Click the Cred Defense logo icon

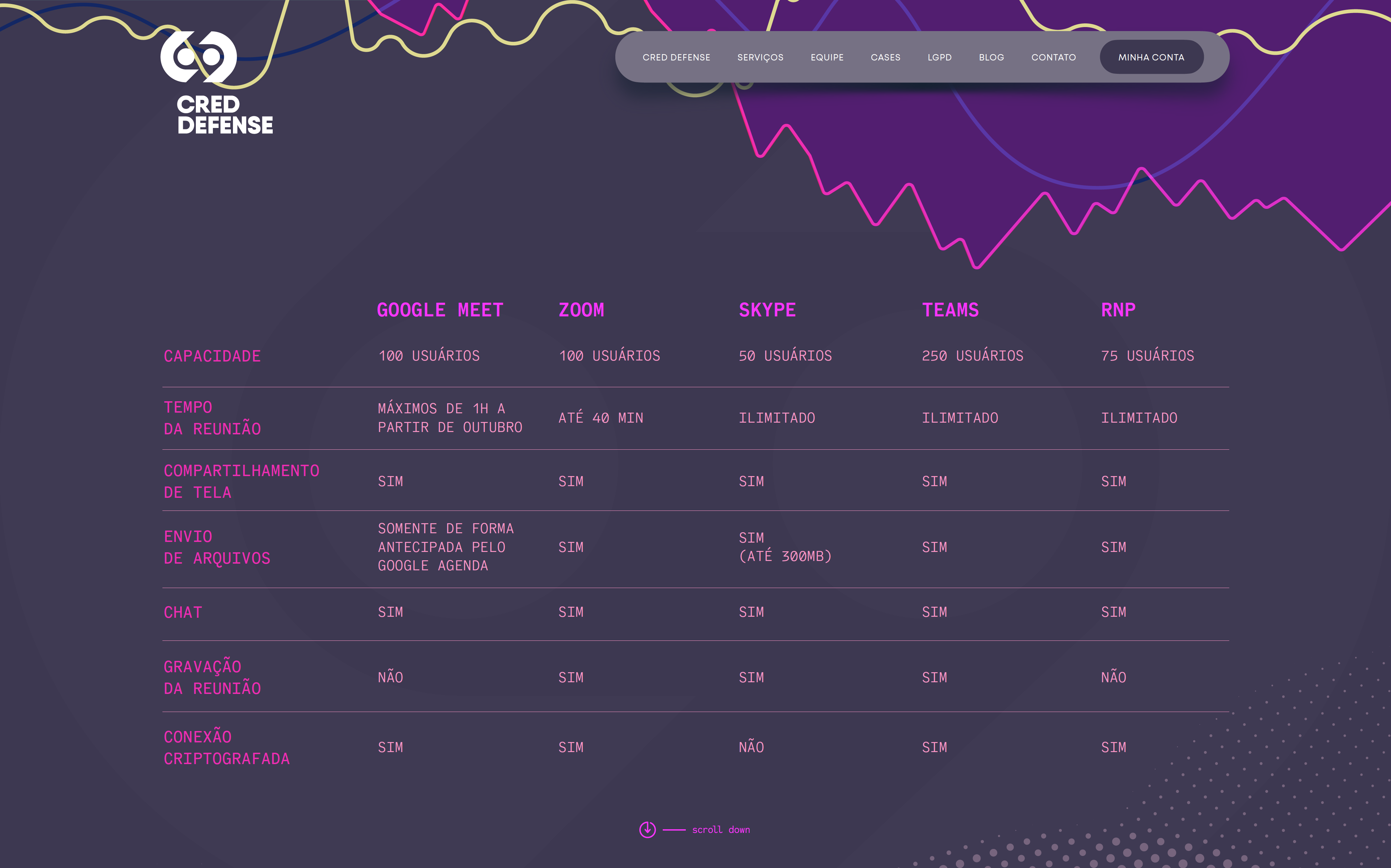pyautogui.click(x=199, y=56)
